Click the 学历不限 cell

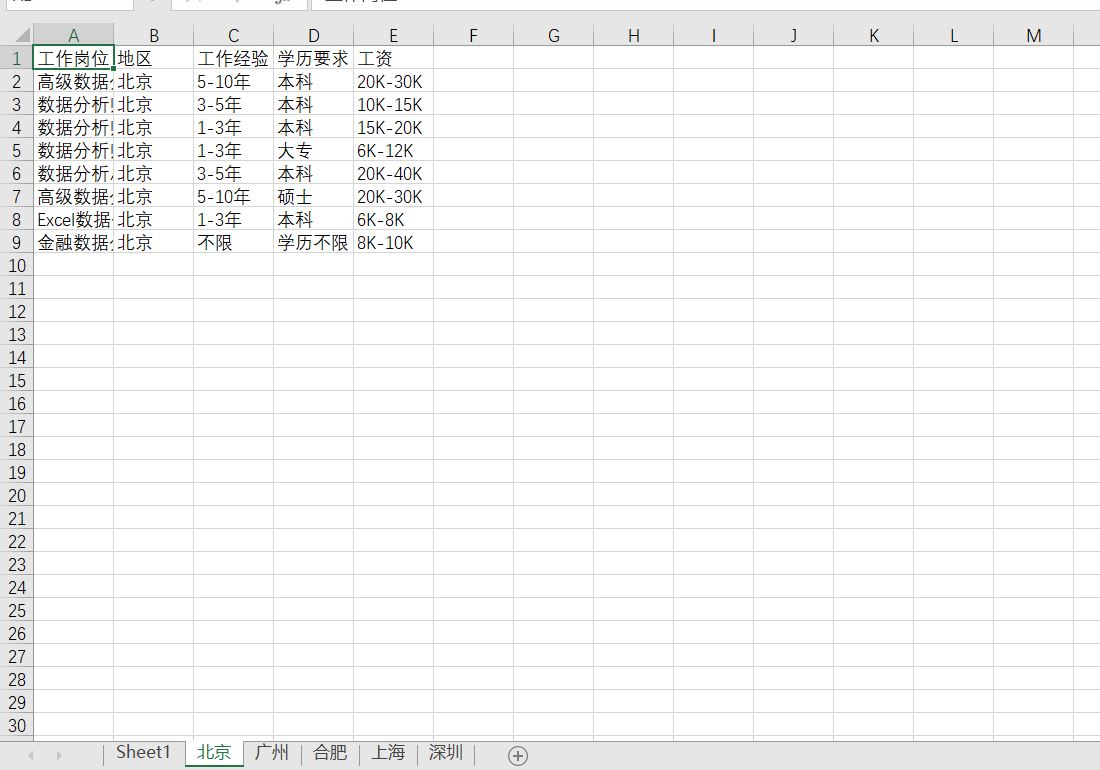click(x=314, y=243)
